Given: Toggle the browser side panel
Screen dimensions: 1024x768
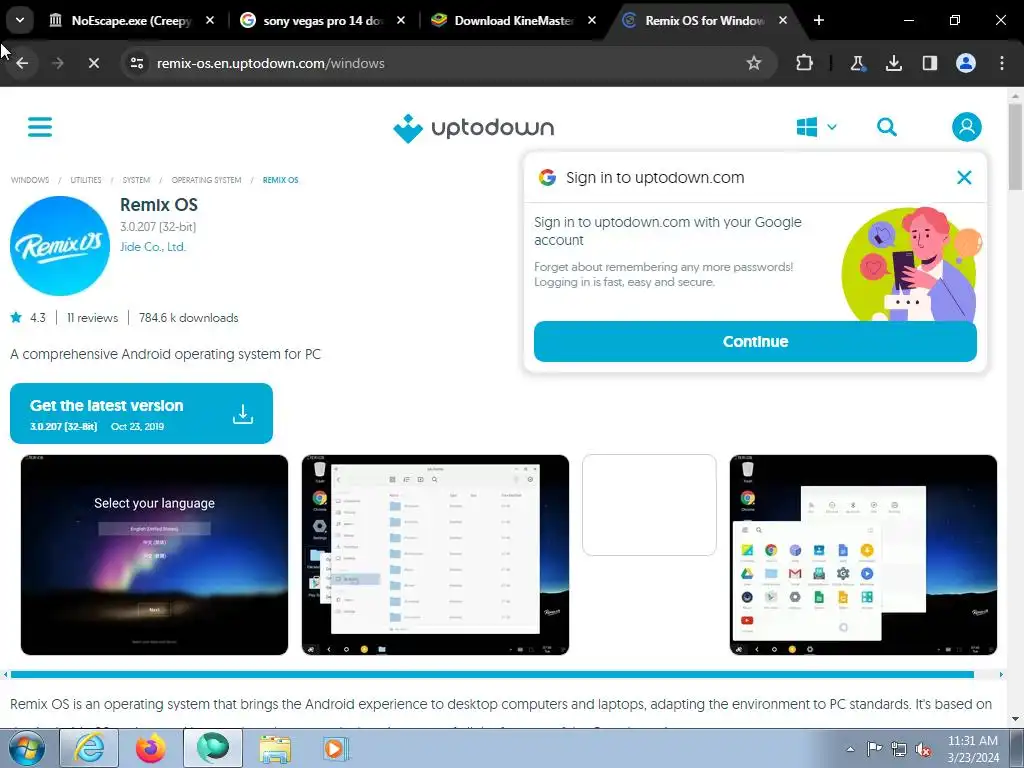Looking at the screenshot, I should [930, 63].
